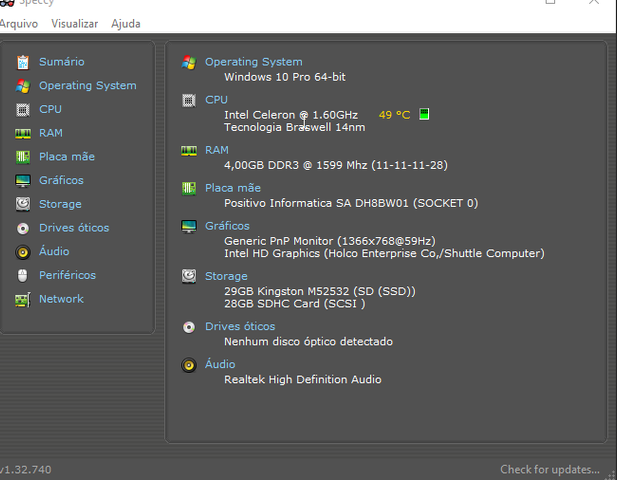Click the 29GB Kingston M52532 storage text

(320, 291)
